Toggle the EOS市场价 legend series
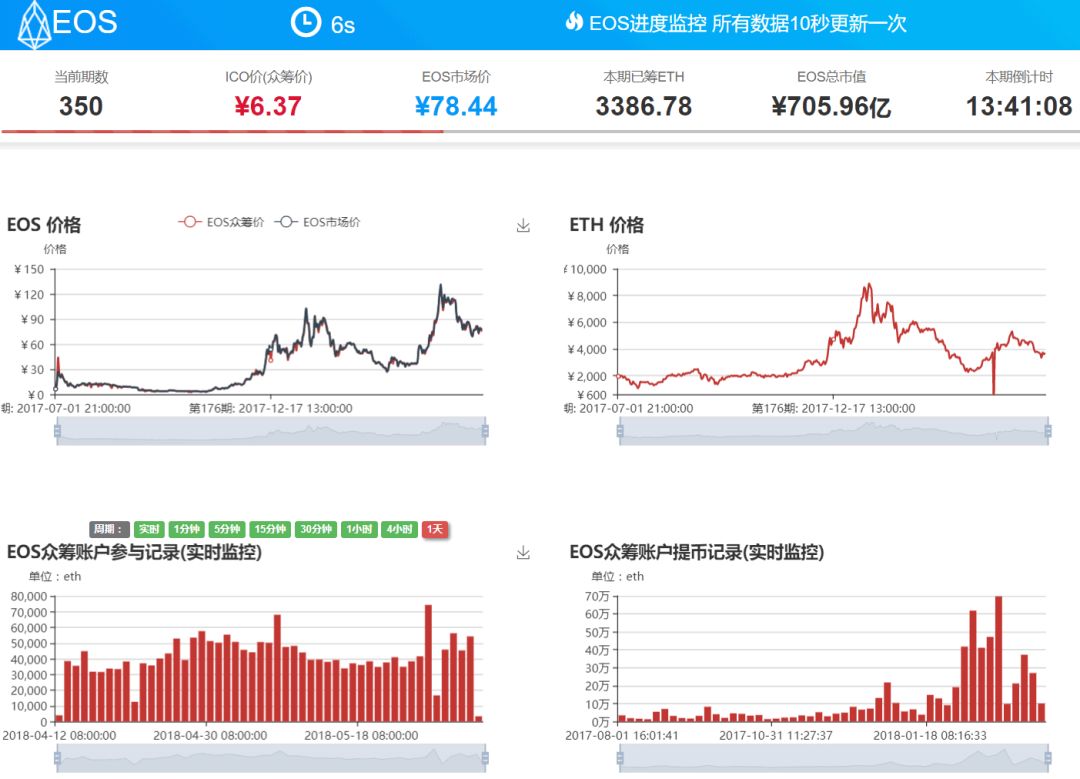This screenshot has width=1080, height=779. pyautogui.click(x=318, y=222)
